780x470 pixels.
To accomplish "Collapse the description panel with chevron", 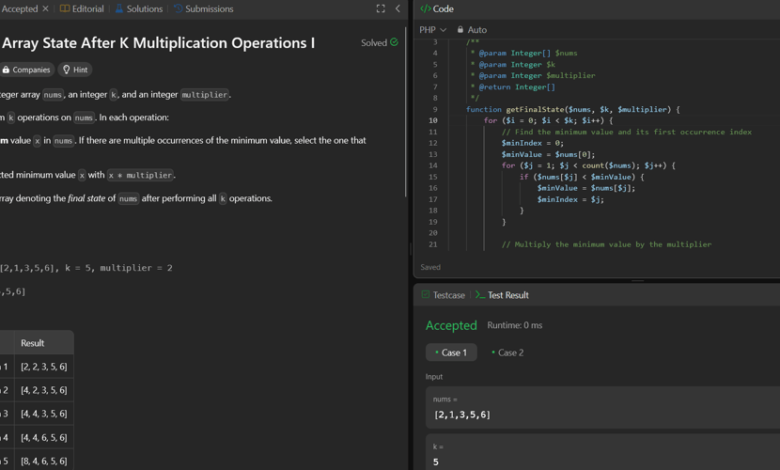I will 397,8.
